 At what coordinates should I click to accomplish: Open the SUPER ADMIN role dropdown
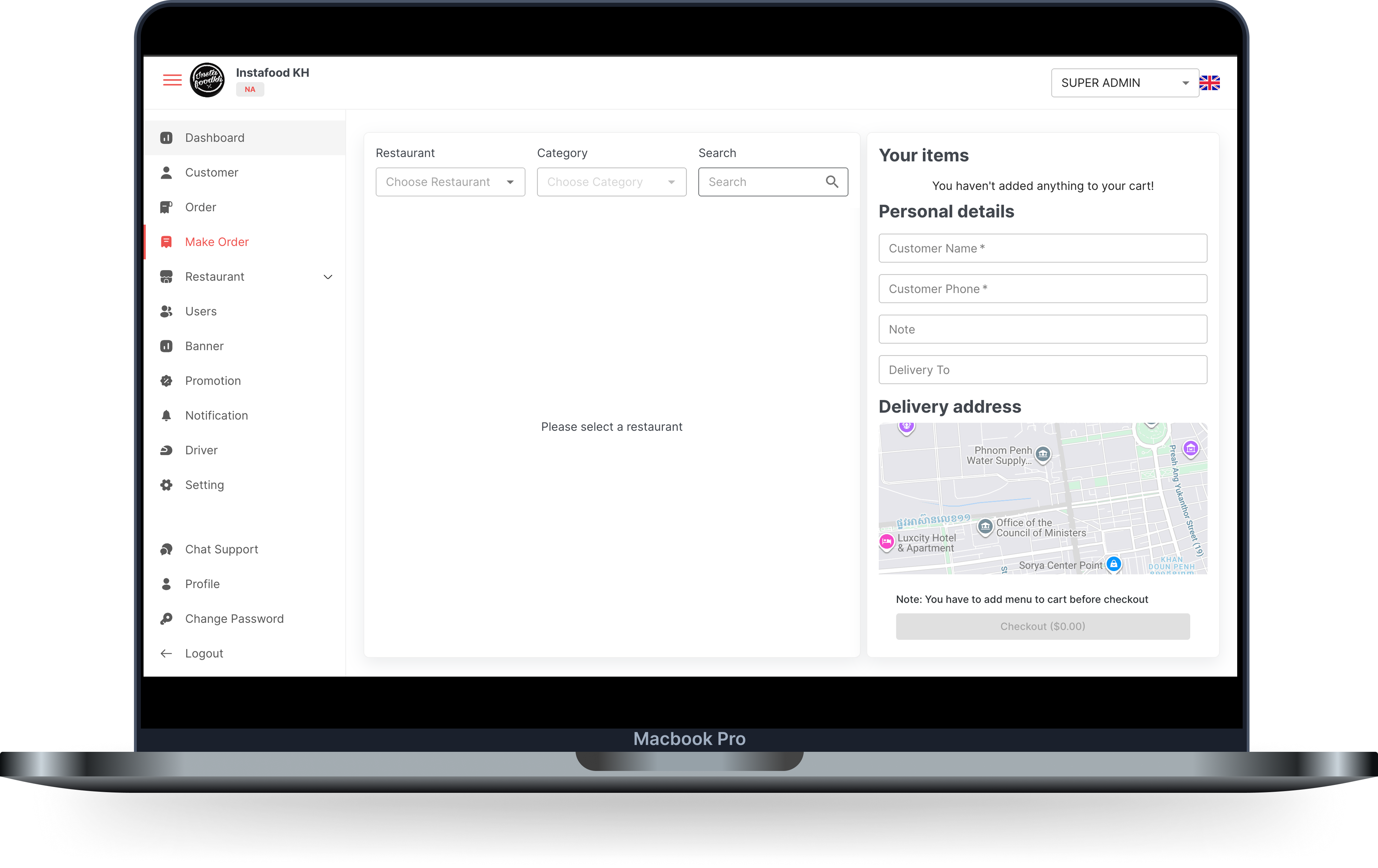(x=1124, y=83)
